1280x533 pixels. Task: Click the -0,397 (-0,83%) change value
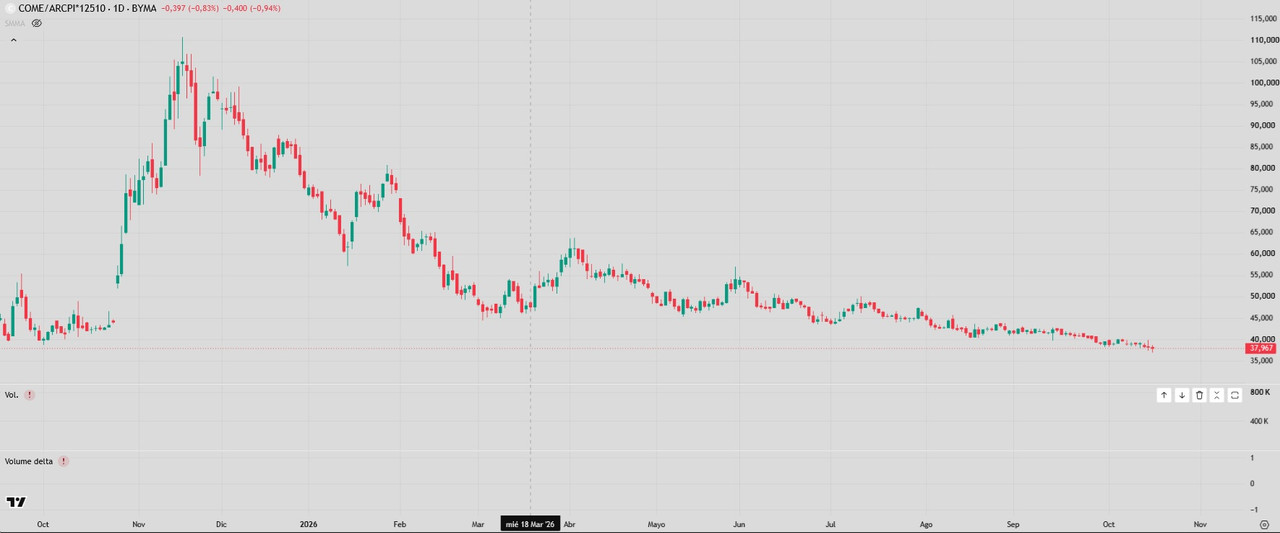191,7
